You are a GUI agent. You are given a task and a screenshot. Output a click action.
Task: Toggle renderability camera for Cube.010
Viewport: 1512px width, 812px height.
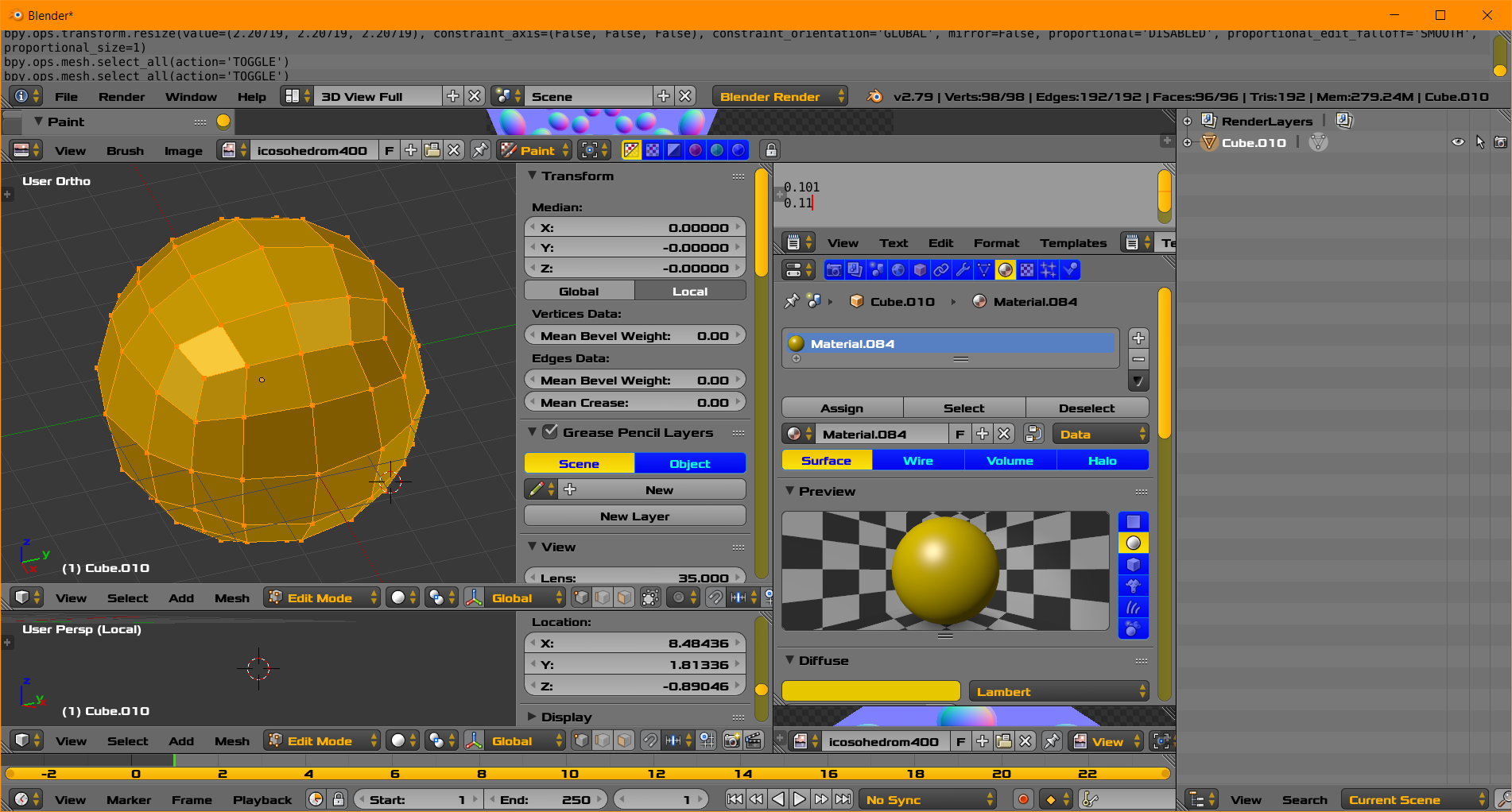pos(1500,142)
